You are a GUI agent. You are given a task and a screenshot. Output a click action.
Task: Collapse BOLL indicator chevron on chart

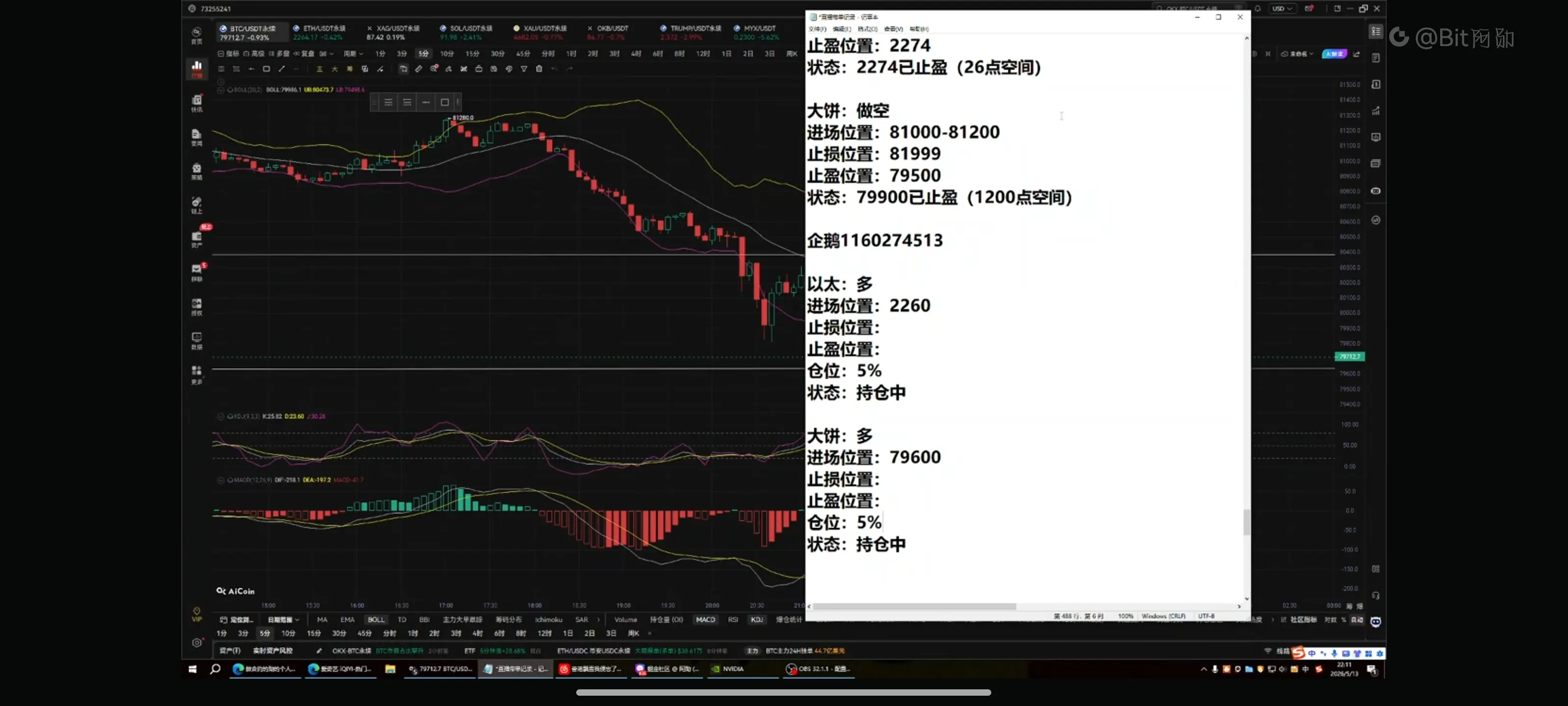click(221, 90)
